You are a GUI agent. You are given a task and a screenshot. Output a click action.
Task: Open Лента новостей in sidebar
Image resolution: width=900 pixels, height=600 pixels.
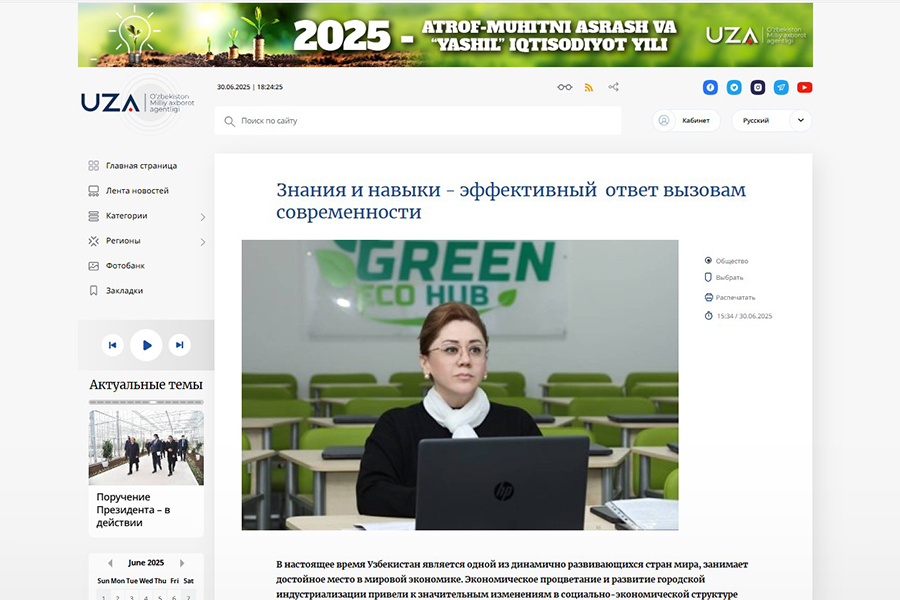[x=137, y=191]
